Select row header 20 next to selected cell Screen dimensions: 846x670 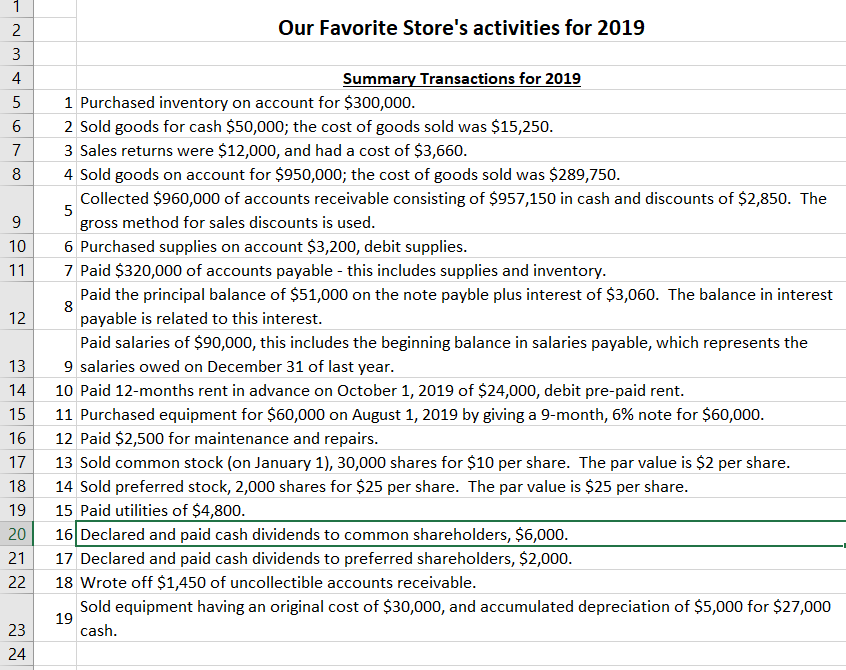click(16, 534)
